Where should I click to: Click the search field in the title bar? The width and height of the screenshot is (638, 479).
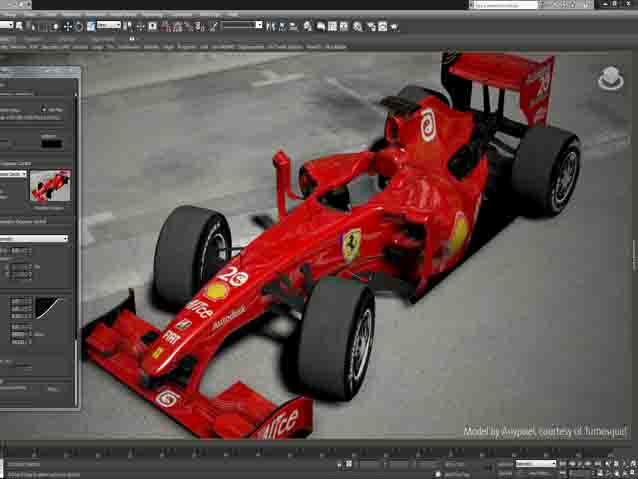(x=504, y=5)
